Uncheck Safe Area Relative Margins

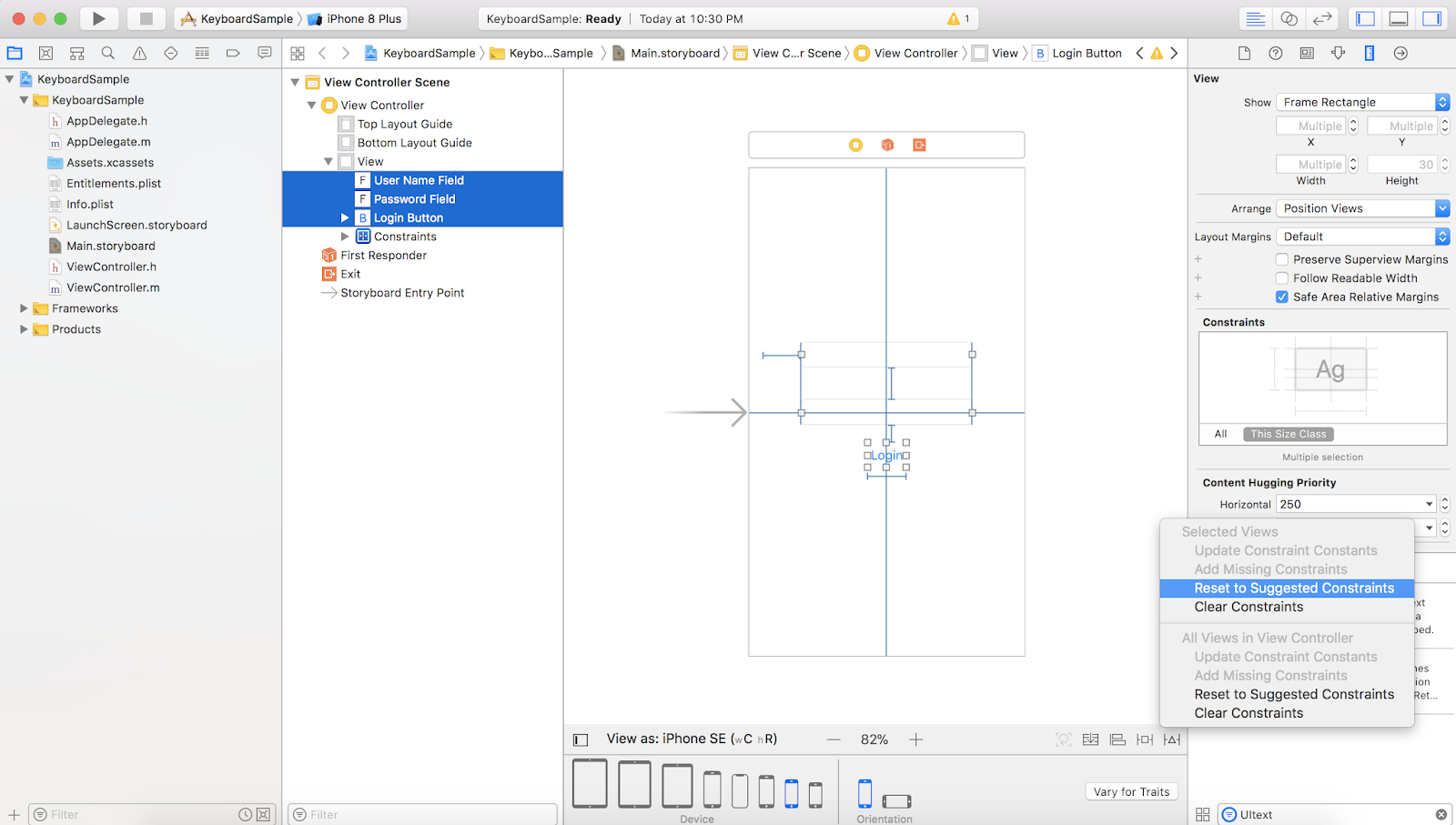pyautogui.click(x=1282, y=297)
